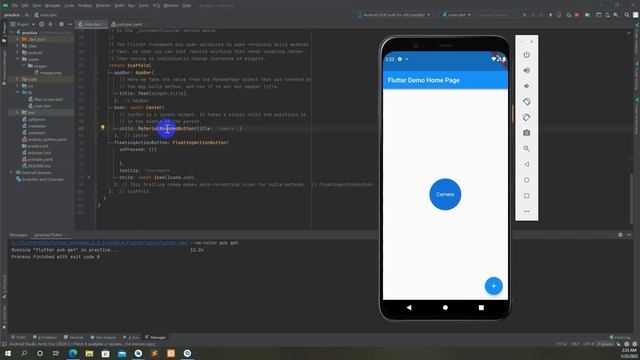The image size is (640, 360).
Task: Take an emulator screenshot with camera icon
Action: pos(527,133)
